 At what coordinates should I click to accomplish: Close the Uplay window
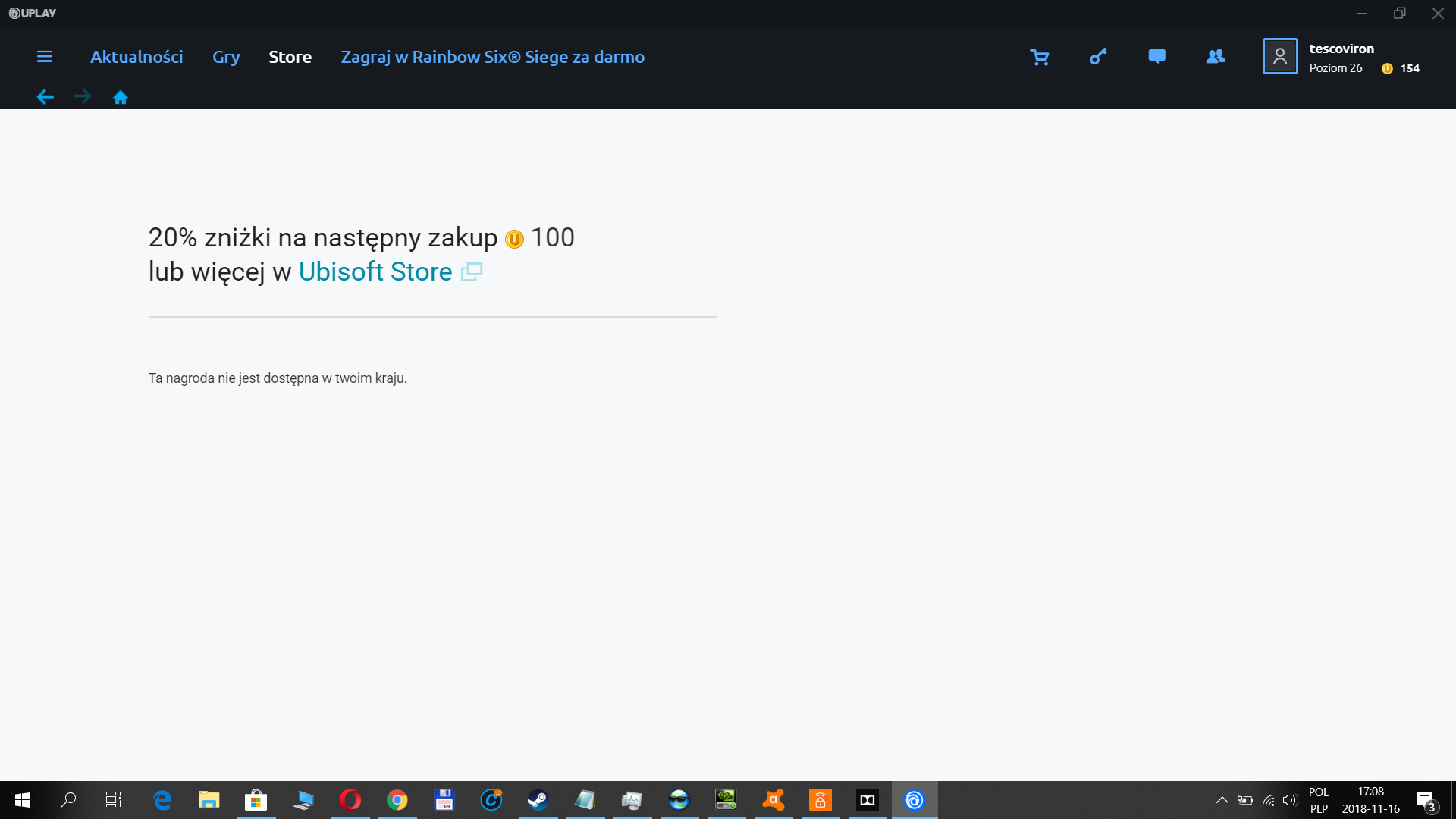point(1437,14)
